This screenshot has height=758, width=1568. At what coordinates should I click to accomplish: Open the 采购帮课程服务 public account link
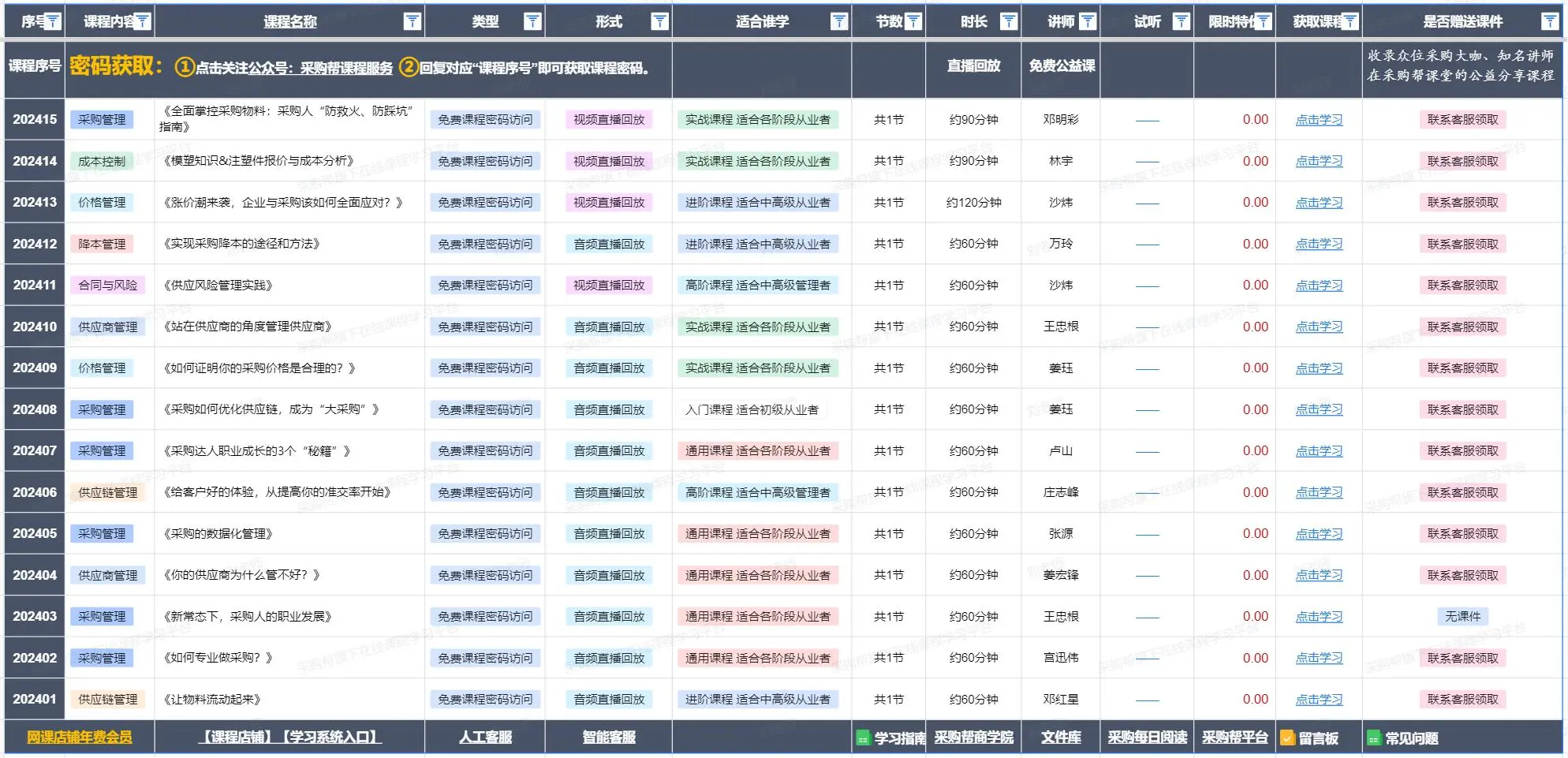345,68
